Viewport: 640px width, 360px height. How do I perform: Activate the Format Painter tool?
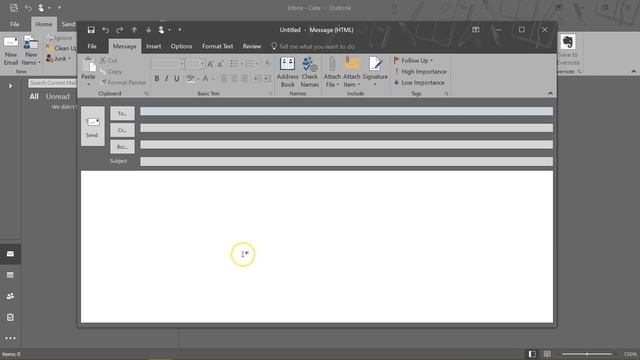point(124,82)
